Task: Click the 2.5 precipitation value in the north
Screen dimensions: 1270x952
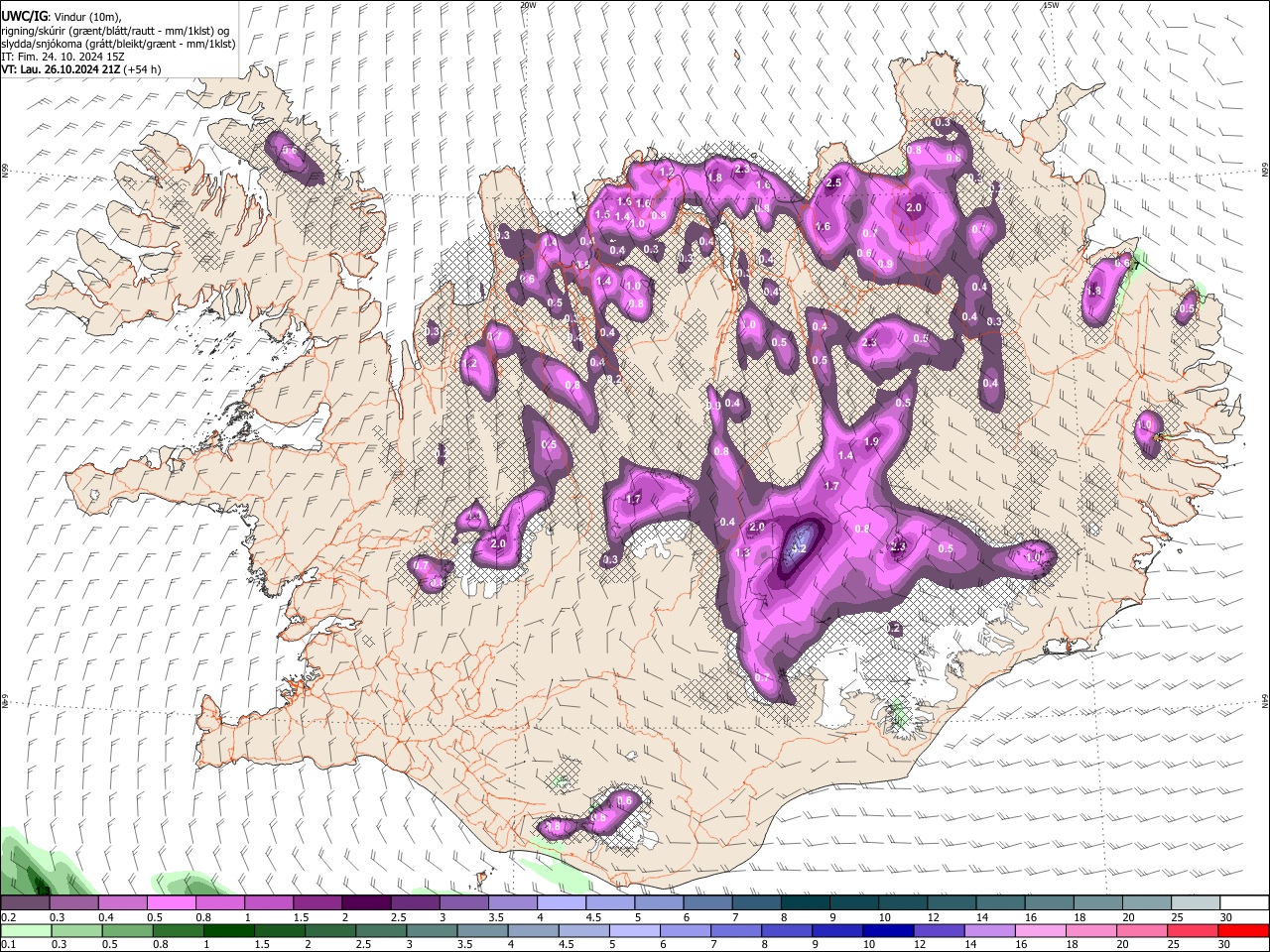Action: pyautogui.click(x=833, y=183)
